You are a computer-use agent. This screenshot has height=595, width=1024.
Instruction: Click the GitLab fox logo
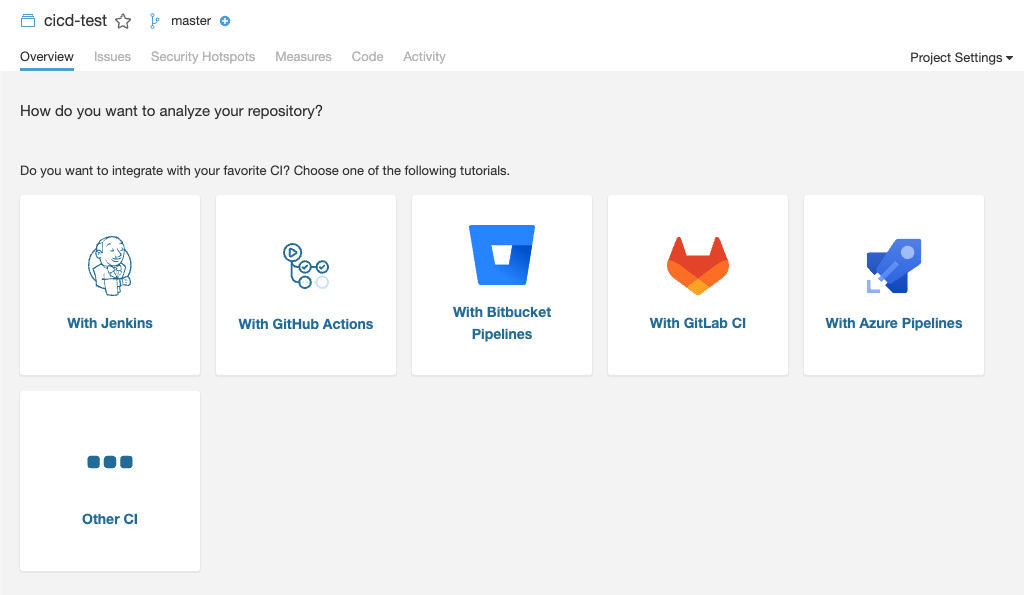click(697, 266)
